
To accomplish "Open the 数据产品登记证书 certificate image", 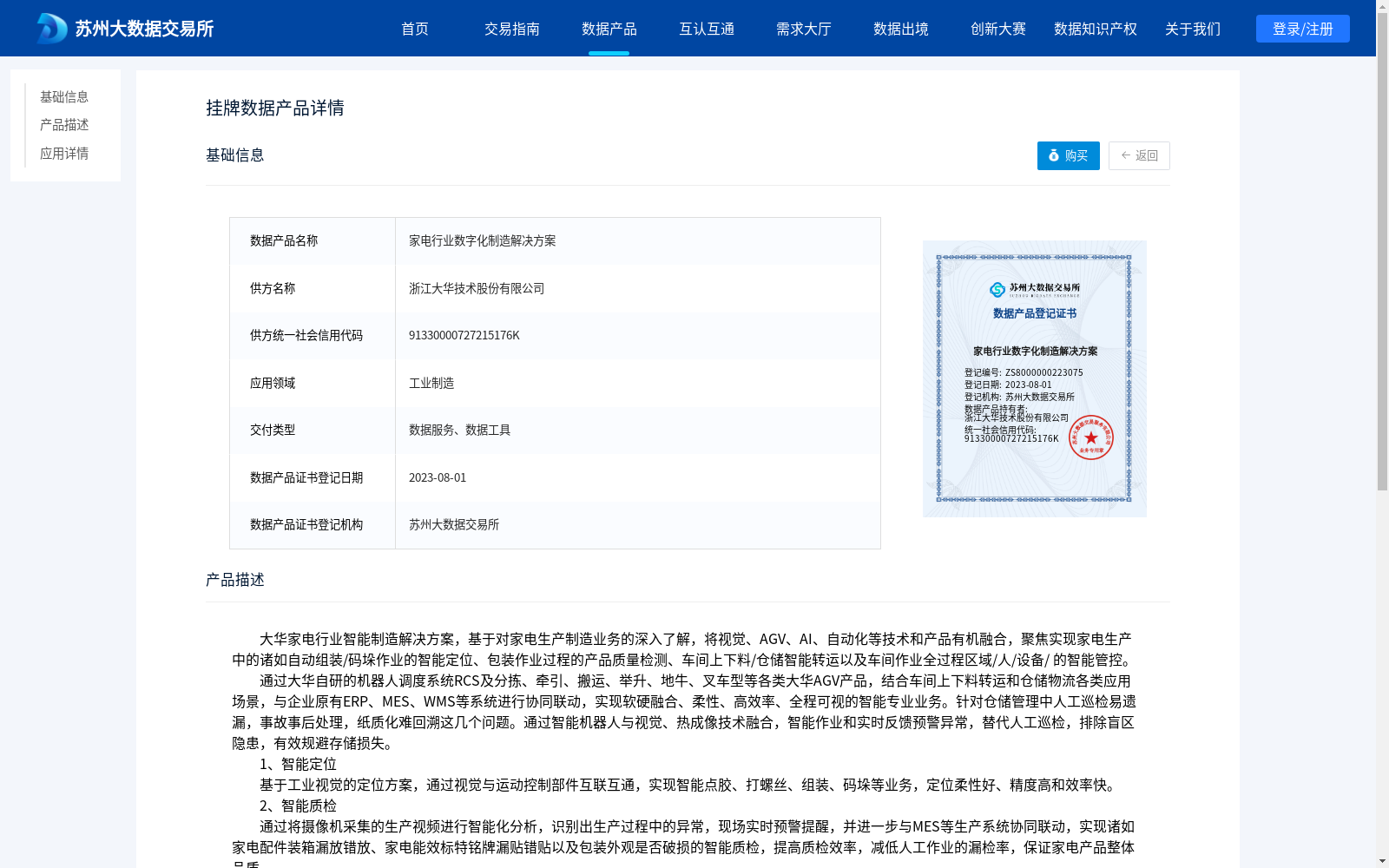I will tap(1034, 378).
